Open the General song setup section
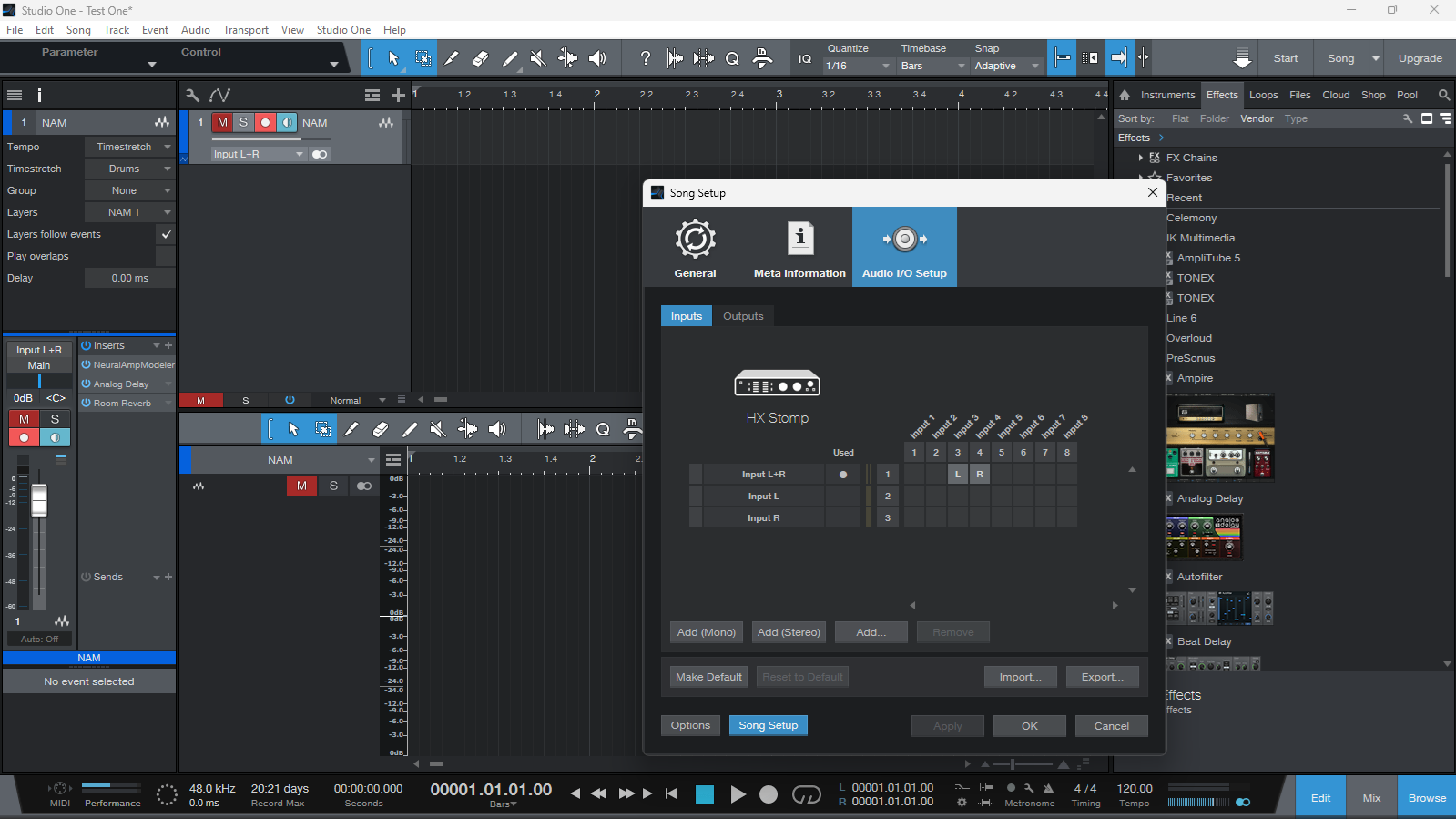This screenshot has width=1456, height=819. point(695,248)
